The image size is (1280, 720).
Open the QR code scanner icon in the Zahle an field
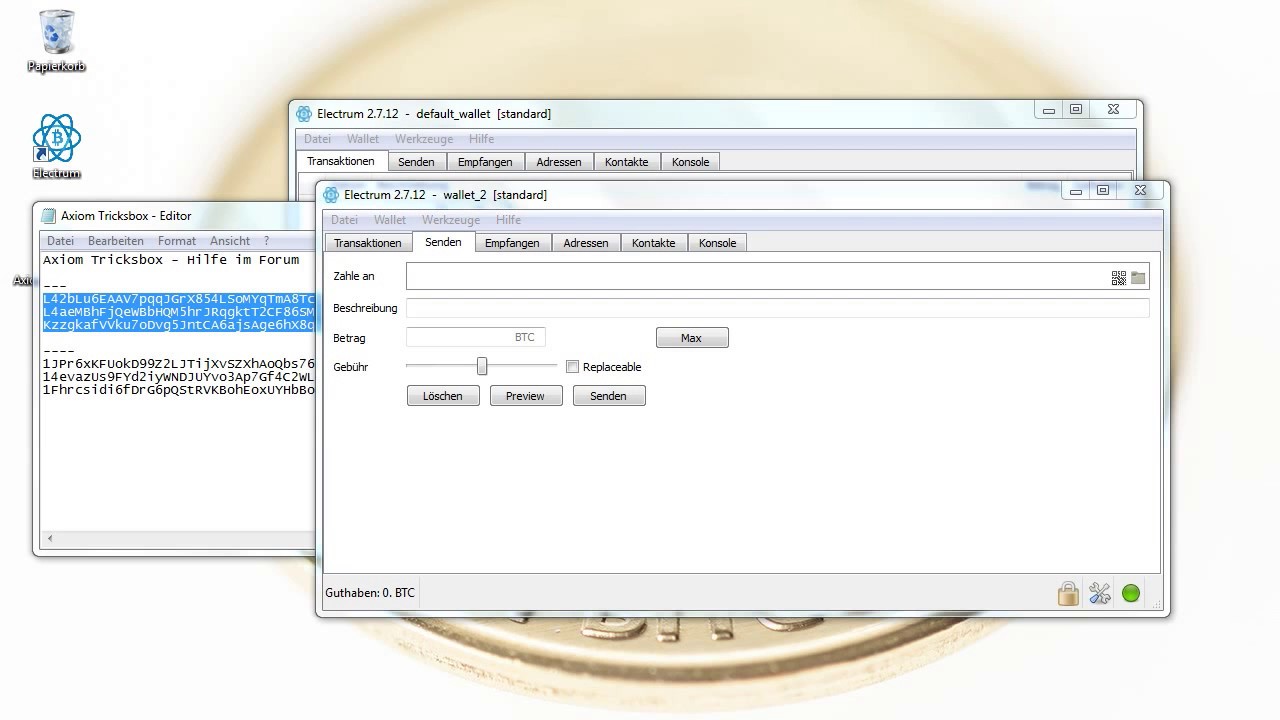coord(1119,278)
